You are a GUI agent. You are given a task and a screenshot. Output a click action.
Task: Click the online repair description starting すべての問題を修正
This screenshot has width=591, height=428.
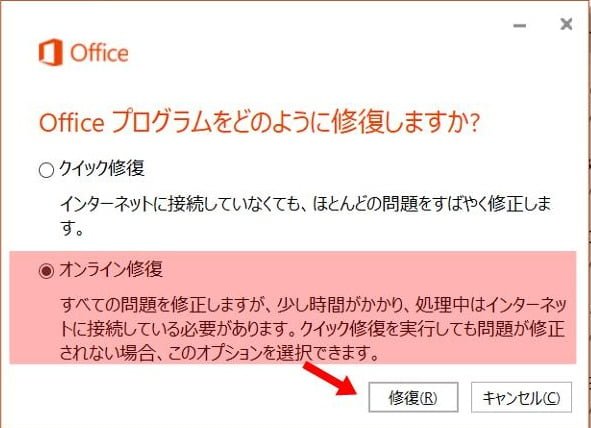(x=313, y=329)
